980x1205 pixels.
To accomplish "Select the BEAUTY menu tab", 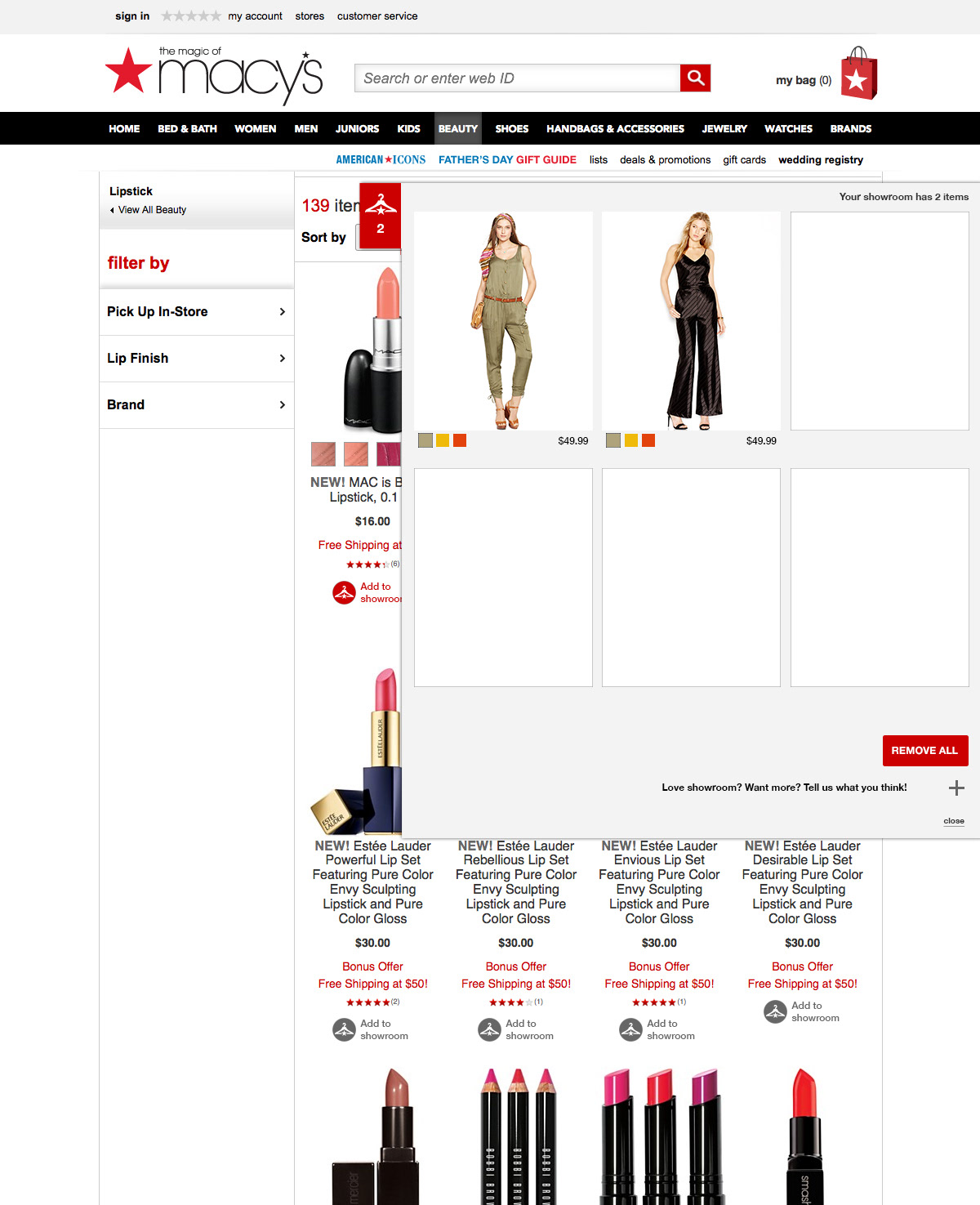I will [x=457, y=128].
